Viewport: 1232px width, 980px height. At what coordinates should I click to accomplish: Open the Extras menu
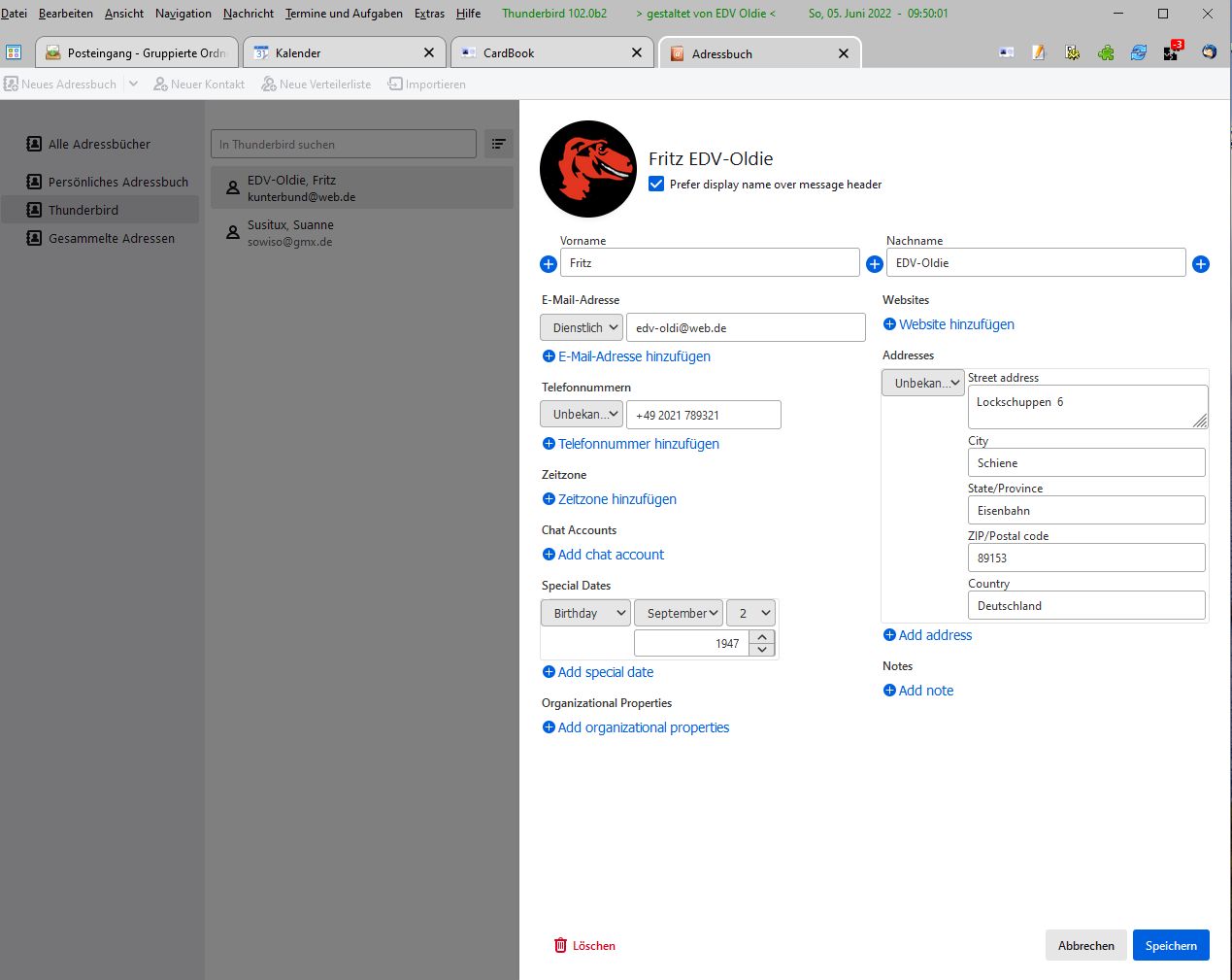point(429,14)
